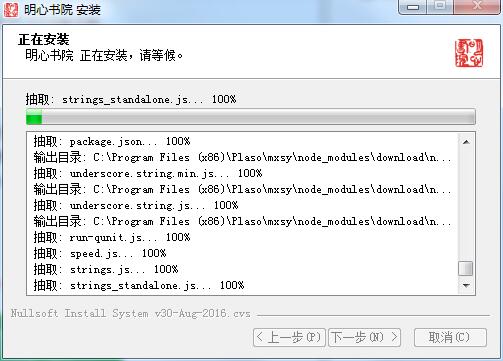Click the status text above the progress bar
Screen dimensions: 503x361
131,99
